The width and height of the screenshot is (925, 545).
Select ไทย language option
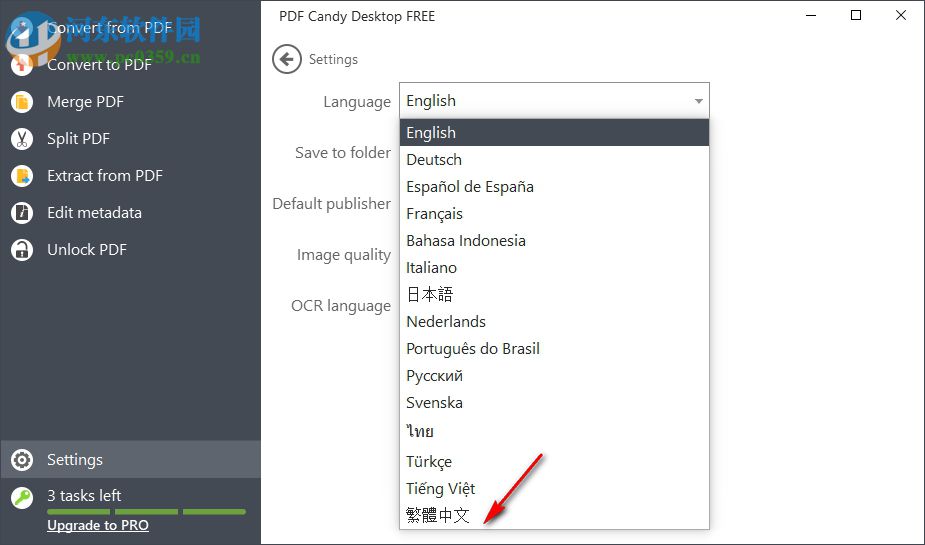point(555,431)
